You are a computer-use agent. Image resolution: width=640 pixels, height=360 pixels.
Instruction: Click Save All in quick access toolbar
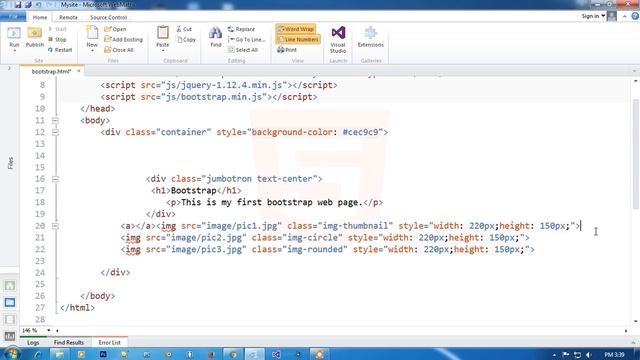(28, 5)
